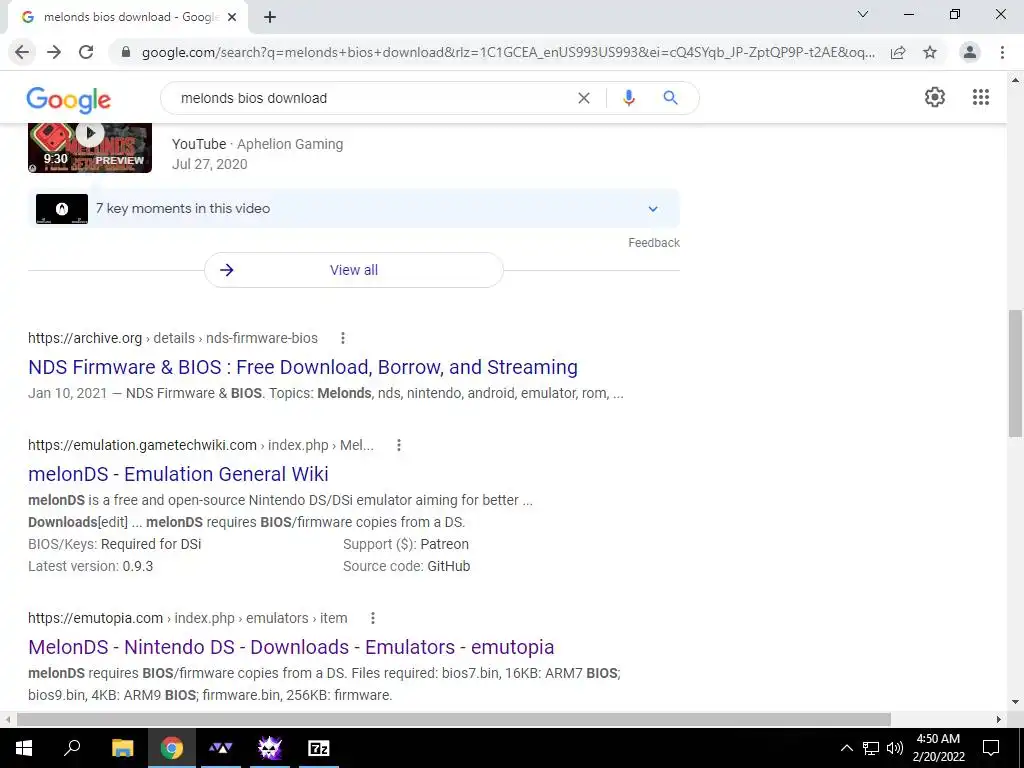Expand 7 key moments in this video
The width and height of the screenshot is (1024, 768).
tap(353, 209)
